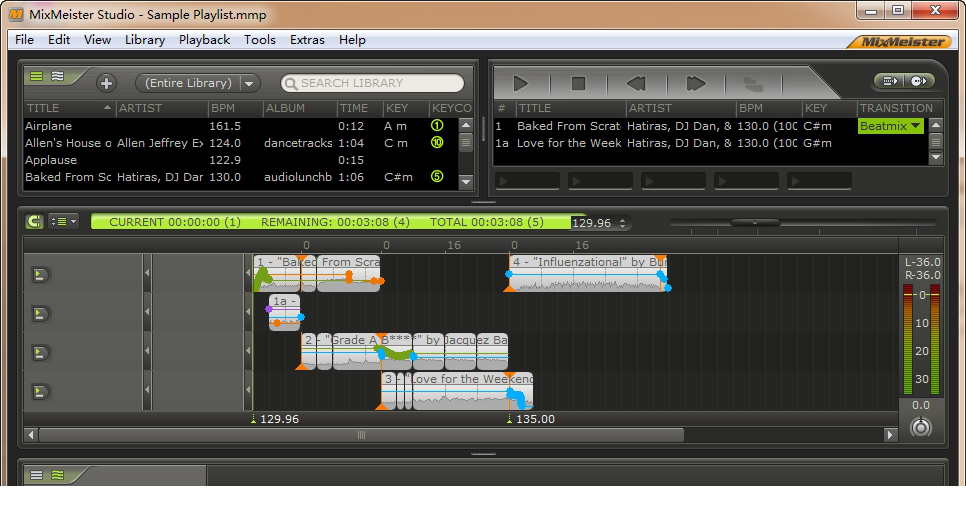Select the Airplane track row
The height and width of the screenshot is (505, 966).
[240, 126]
